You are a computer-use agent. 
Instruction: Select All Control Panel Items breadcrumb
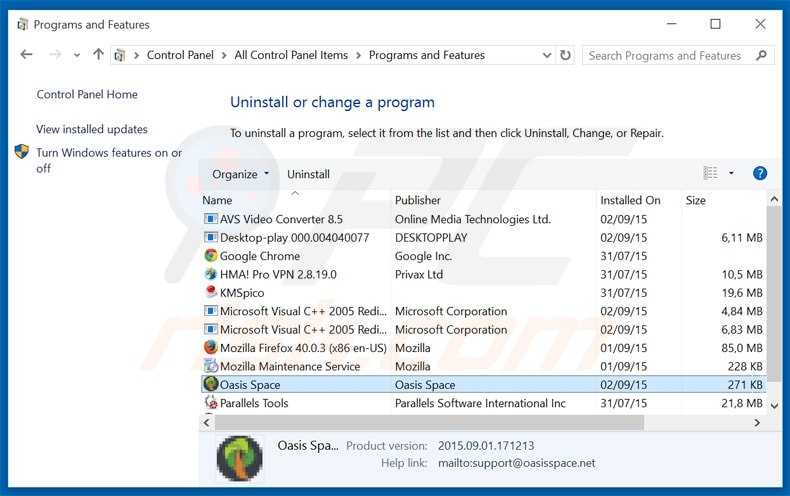click(x=291, y=55)
